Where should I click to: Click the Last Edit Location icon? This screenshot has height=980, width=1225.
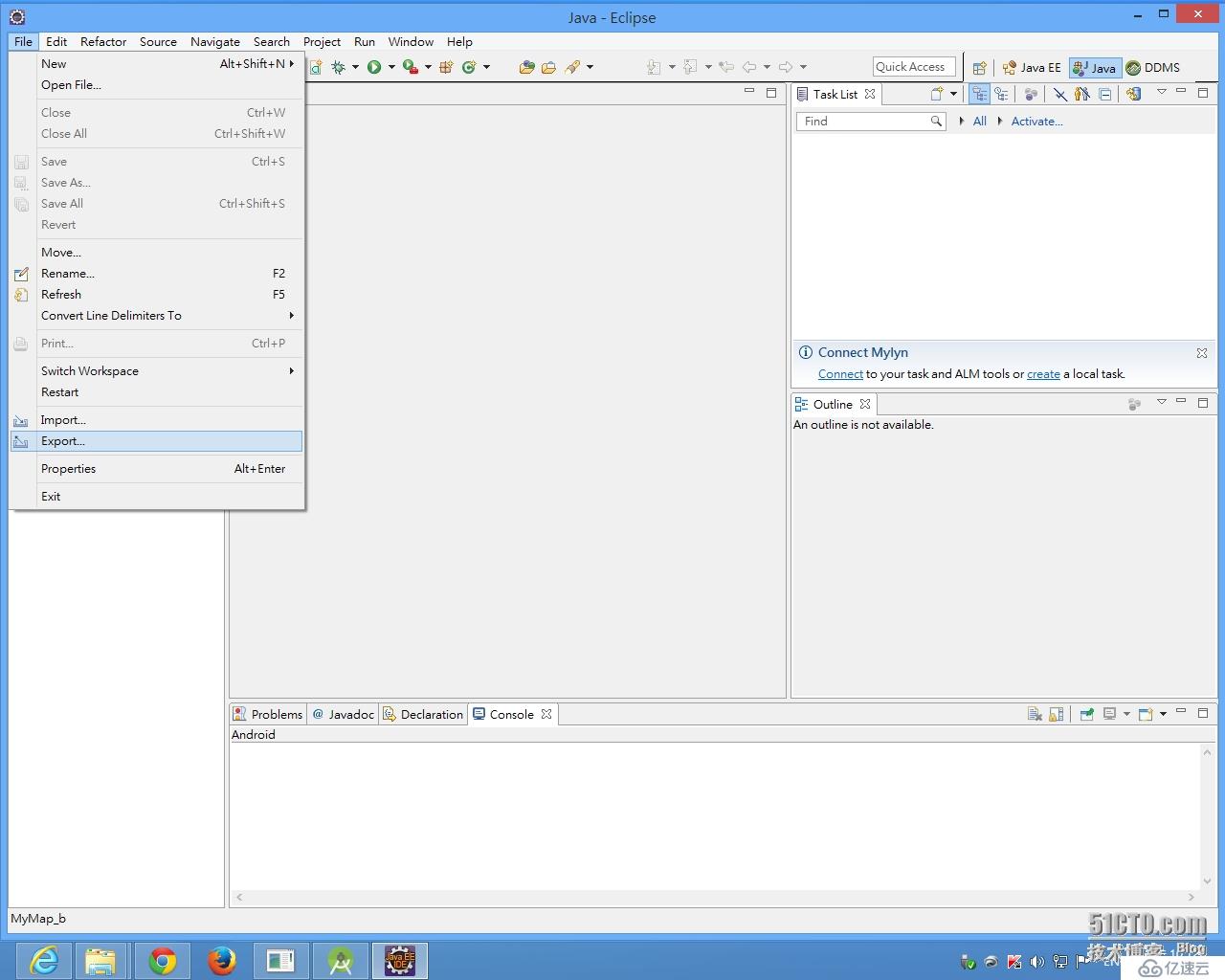point(726,67)
